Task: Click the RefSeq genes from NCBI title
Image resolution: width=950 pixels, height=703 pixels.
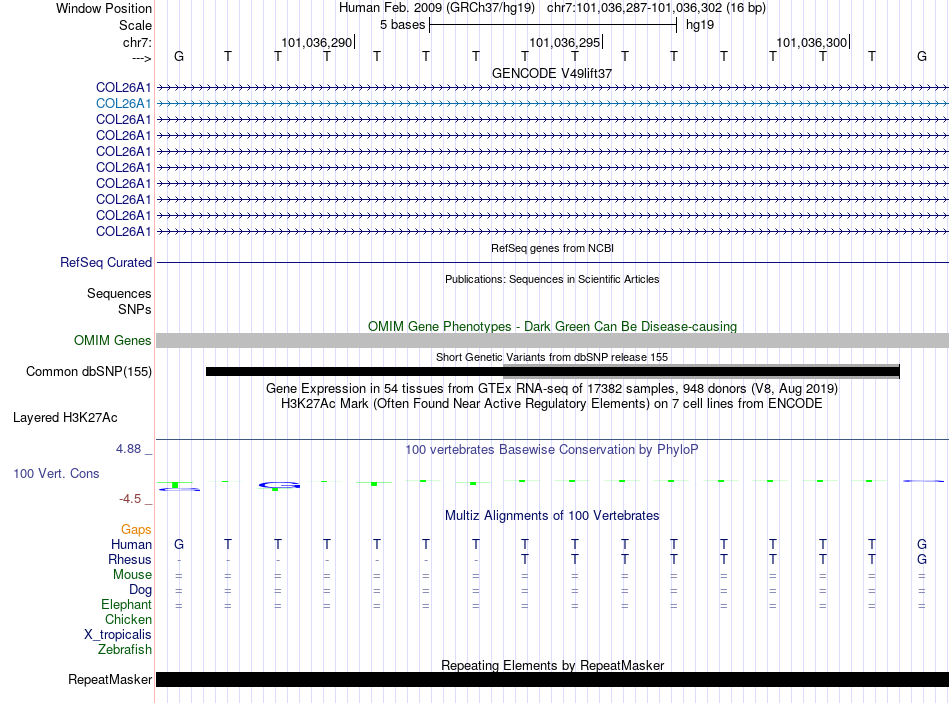Action: coord(553,248)
